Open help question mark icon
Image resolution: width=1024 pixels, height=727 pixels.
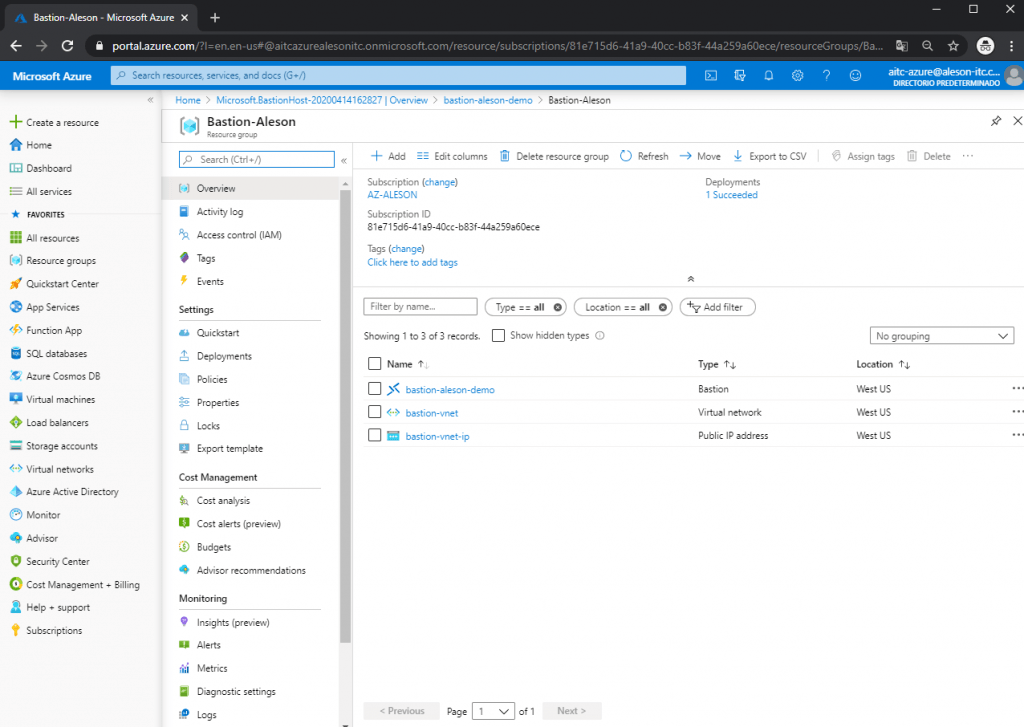tap(826, 76)
